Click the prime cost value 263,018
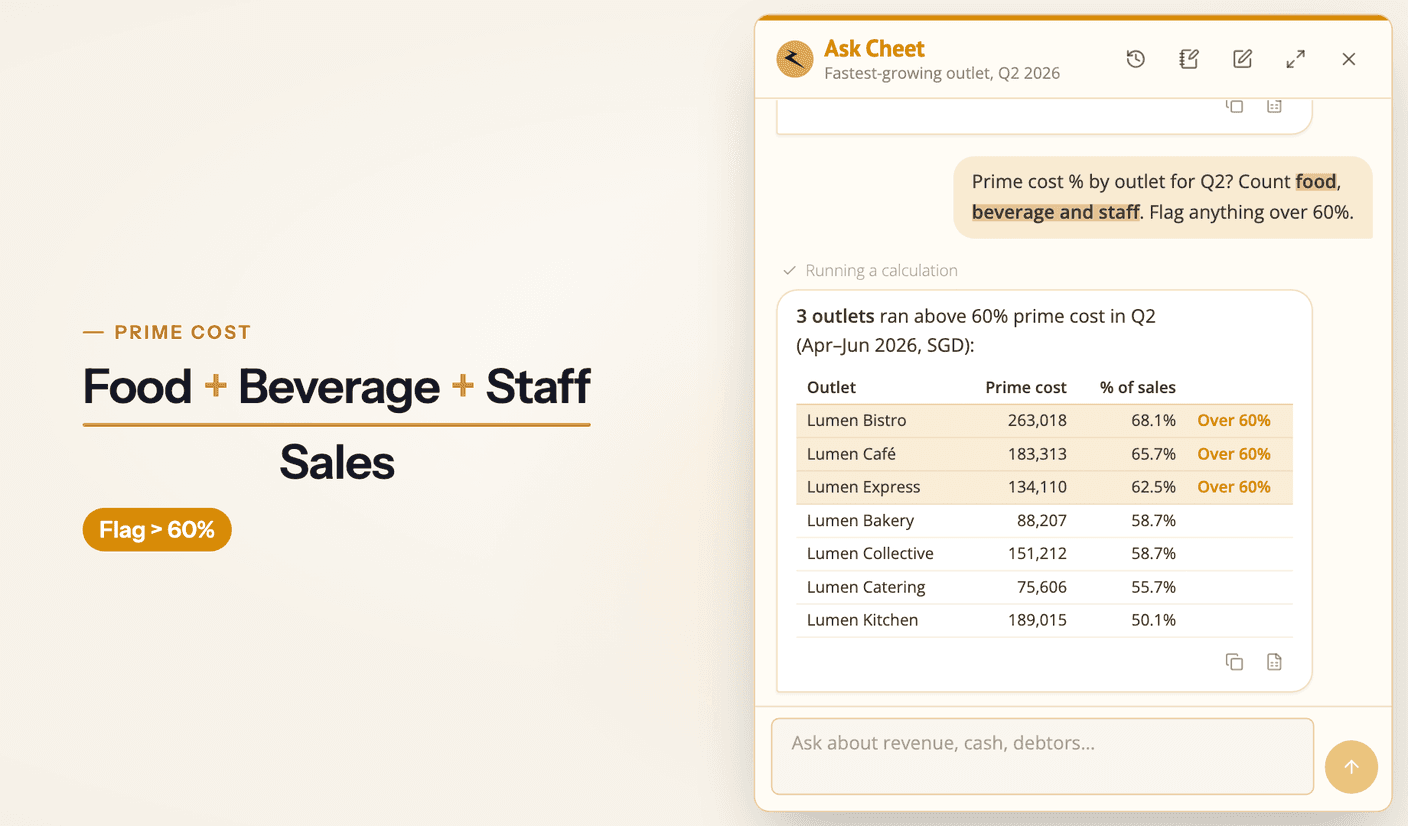1408x826 pixels. point(1038,421)
